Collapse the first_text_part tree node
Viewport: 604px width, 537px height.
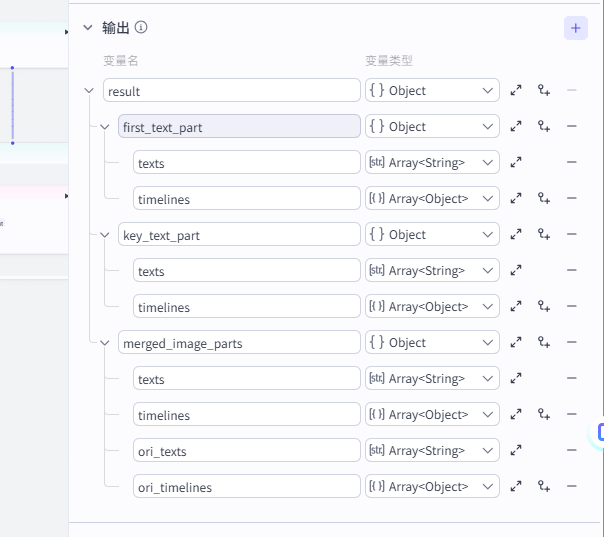point(105,127)
